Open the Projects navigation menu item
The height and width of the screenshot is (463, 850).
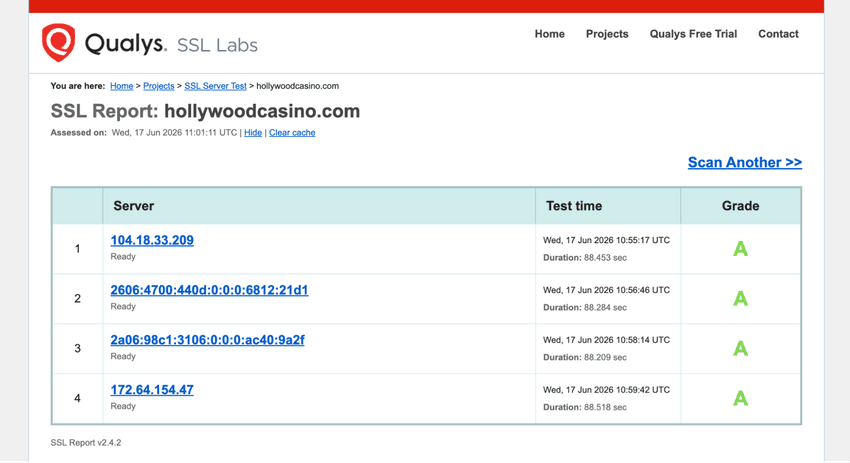(607, 34)
